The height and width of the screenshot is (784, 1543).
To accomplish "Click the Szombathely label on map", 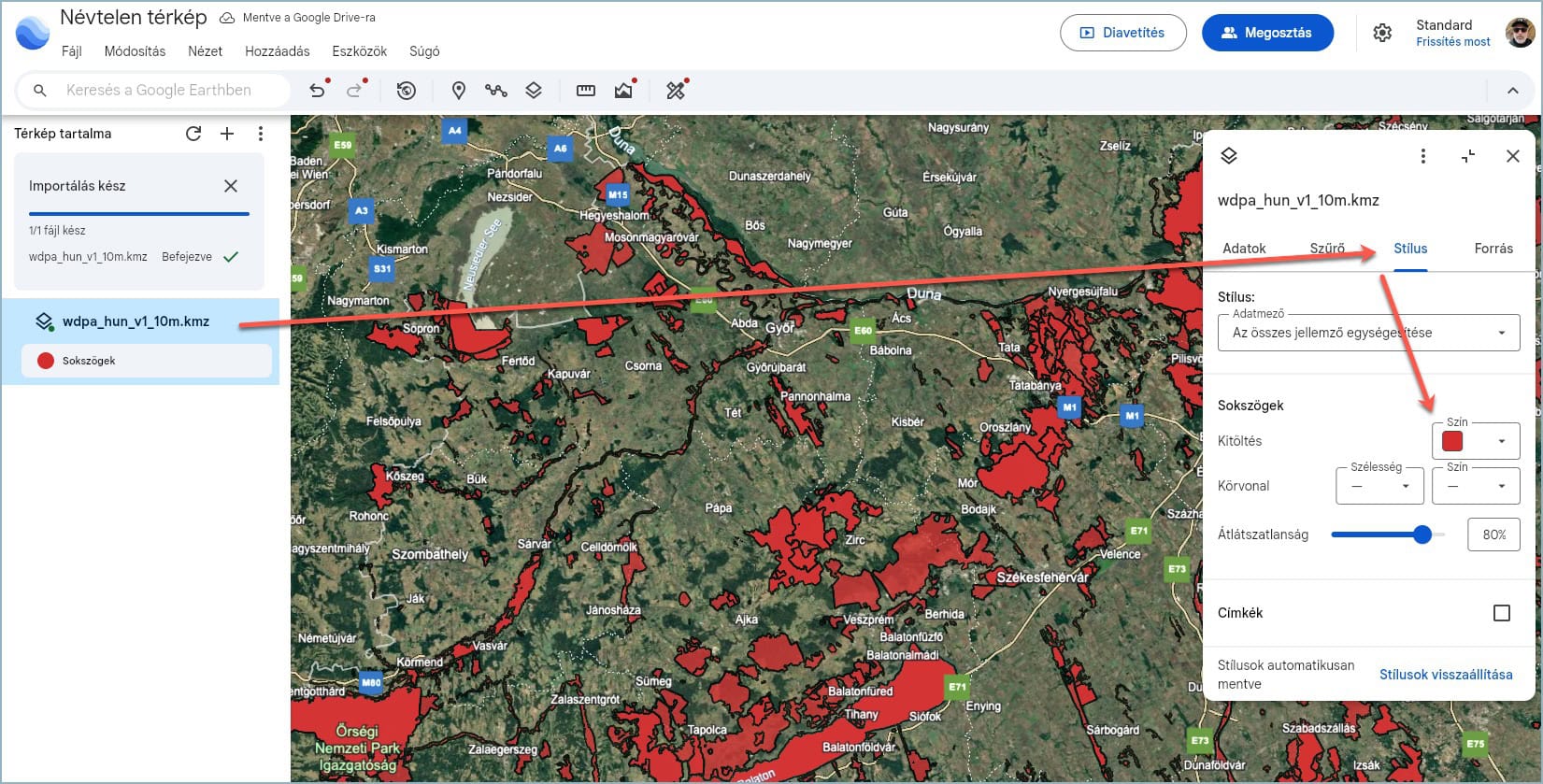I will pyautogui.click(x=430, y=554).
